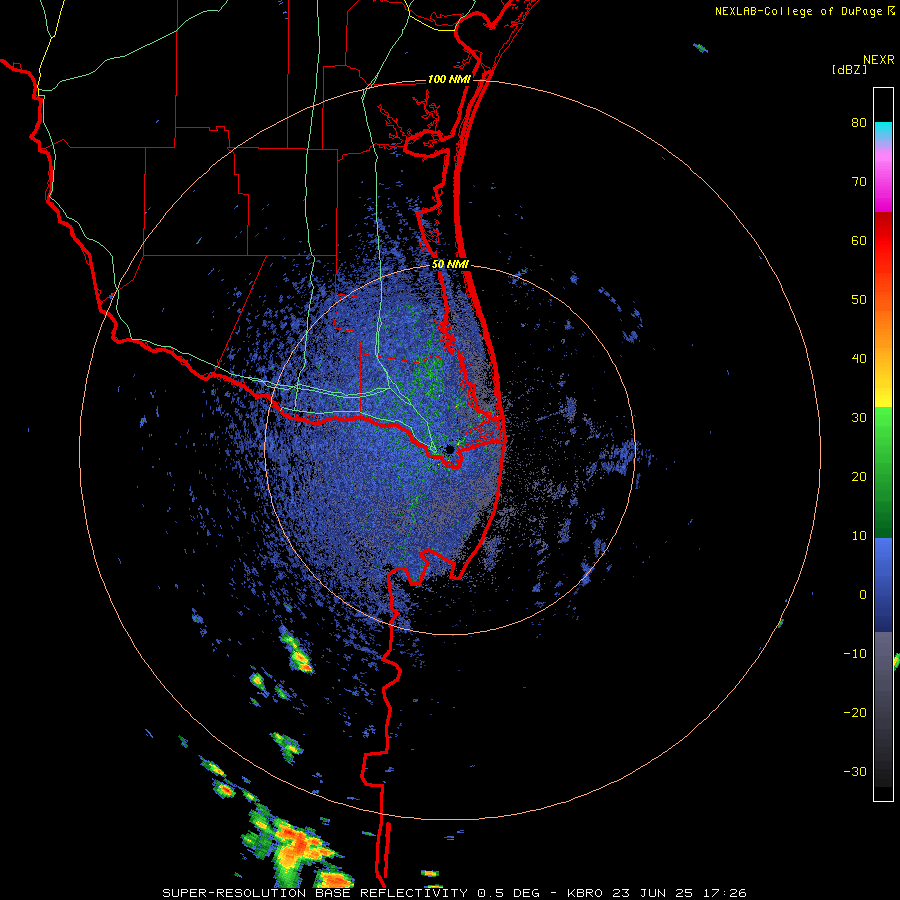900x900 pixels.
Task: Click the [dBZ] unit label
Action: pos(849,69)
